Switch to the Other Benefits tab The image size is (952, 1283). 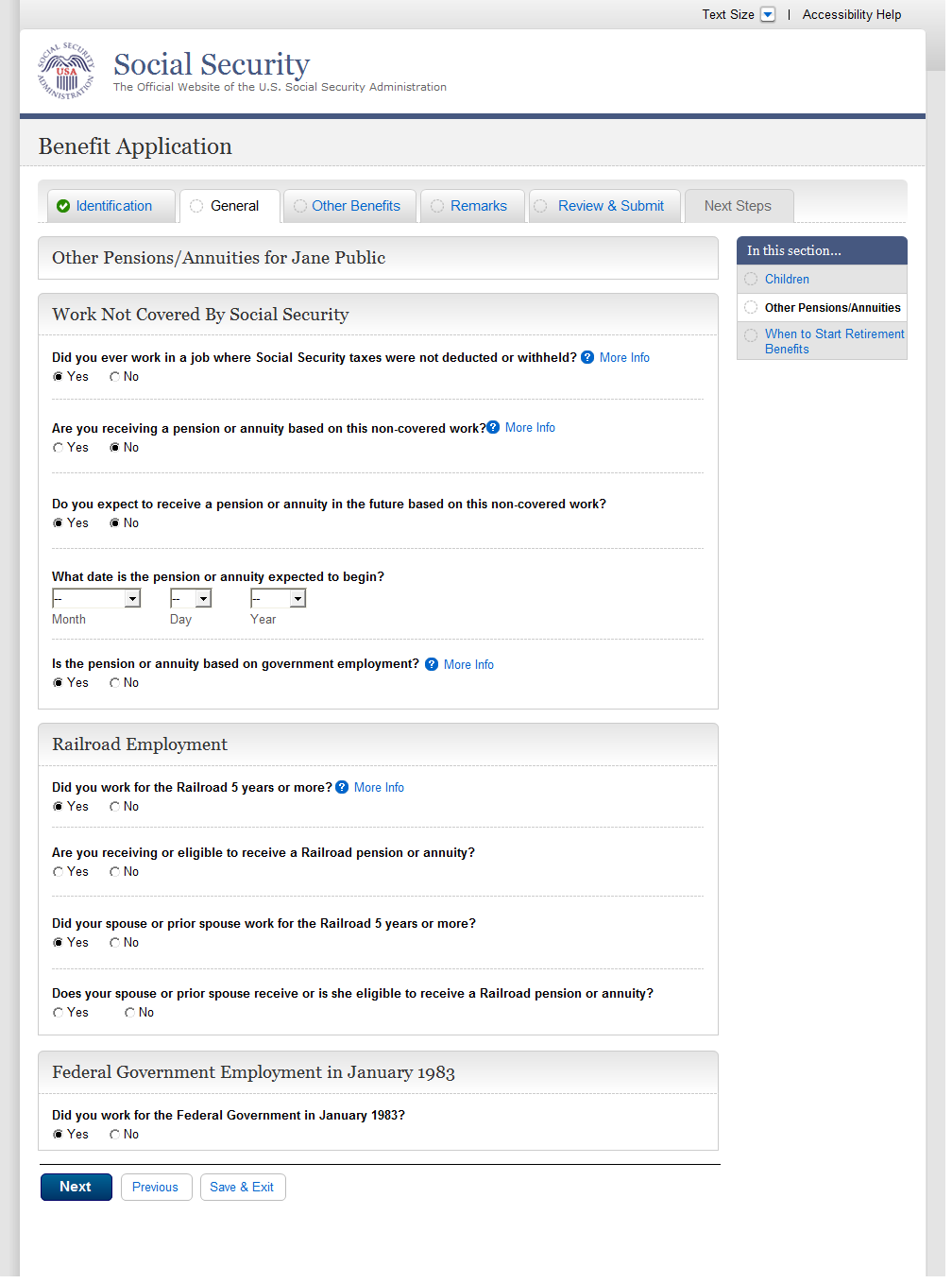click(x=355, y=206)
